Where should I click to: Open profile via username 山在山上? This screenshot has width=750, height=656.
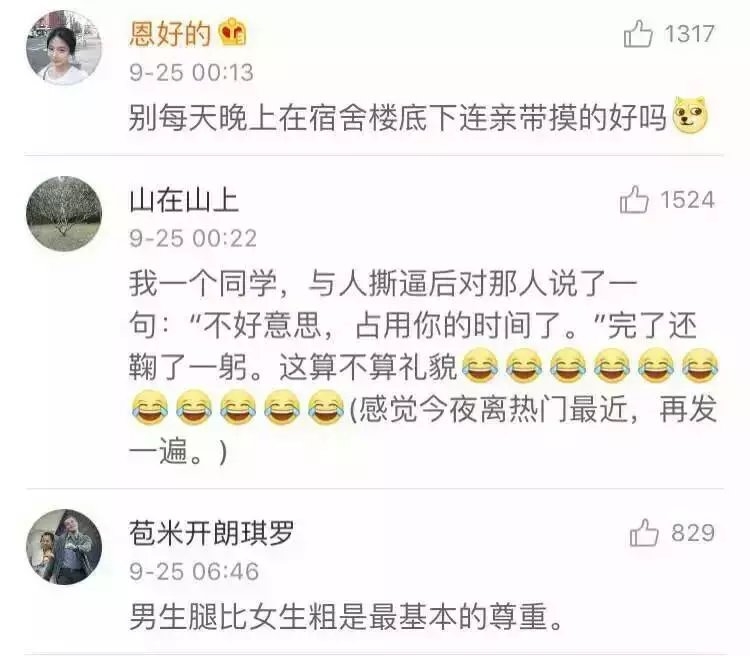pyautogui.click(x=184, y=200)
